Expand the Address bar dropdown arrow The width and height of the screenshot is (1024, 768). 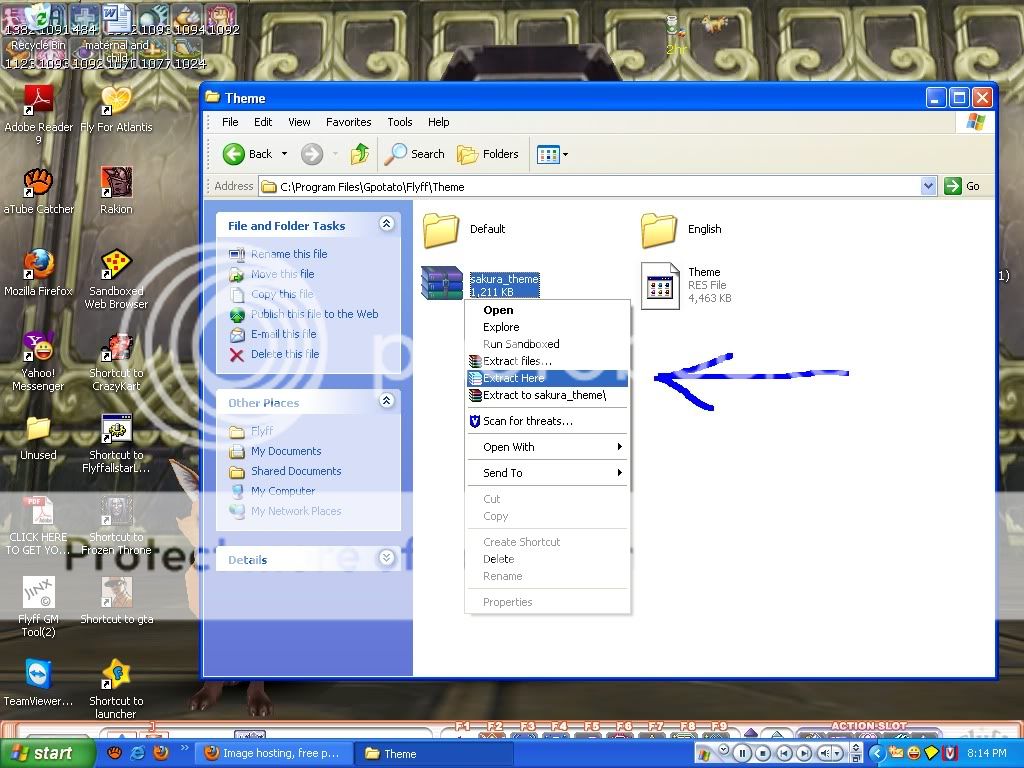[x=928, y=186]
